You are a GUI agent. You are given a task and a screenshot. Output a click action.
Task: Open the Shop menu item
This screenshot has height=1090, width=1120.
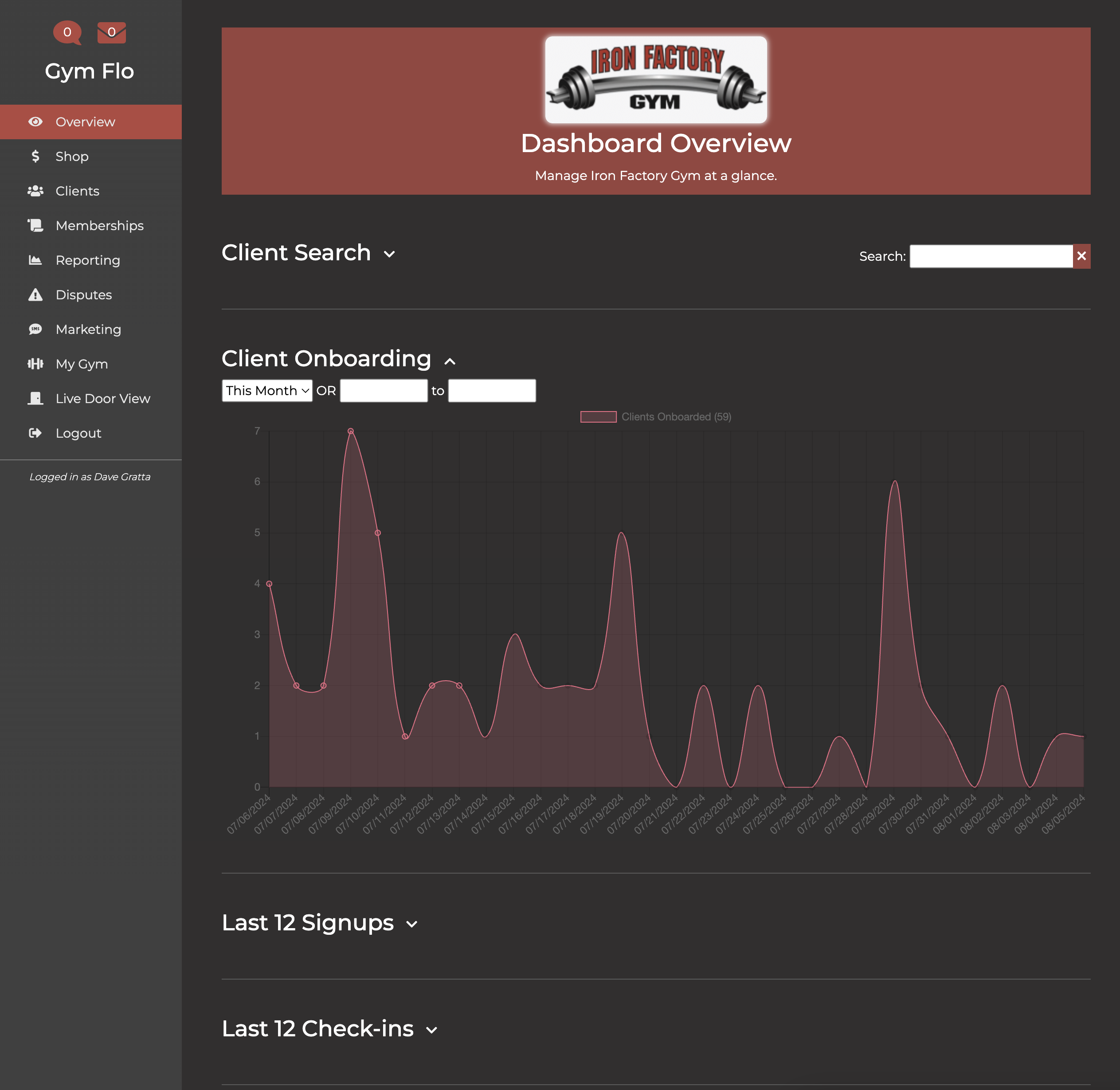click(91, 156)
